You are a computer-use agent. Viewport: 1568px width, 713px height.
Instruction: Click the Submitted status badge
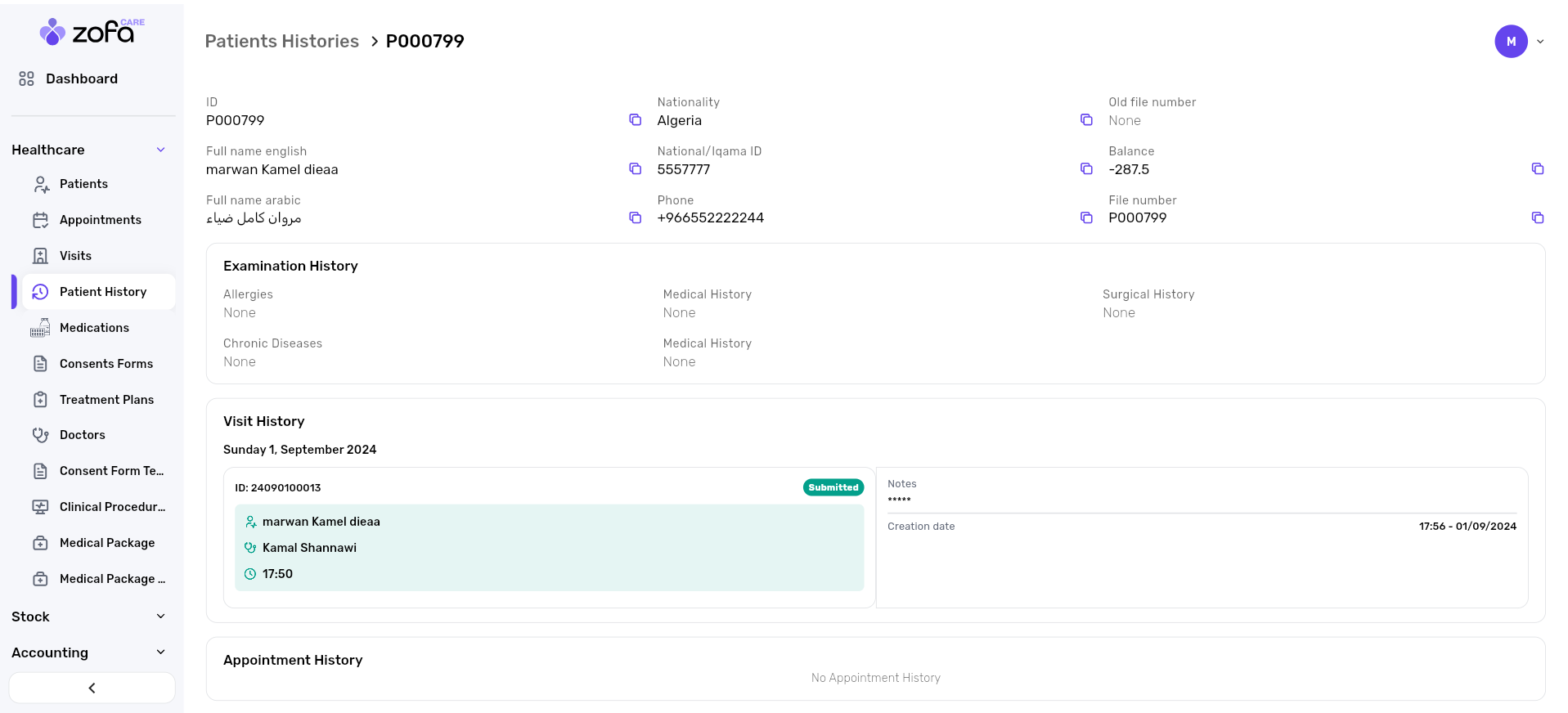pos(833,487)
